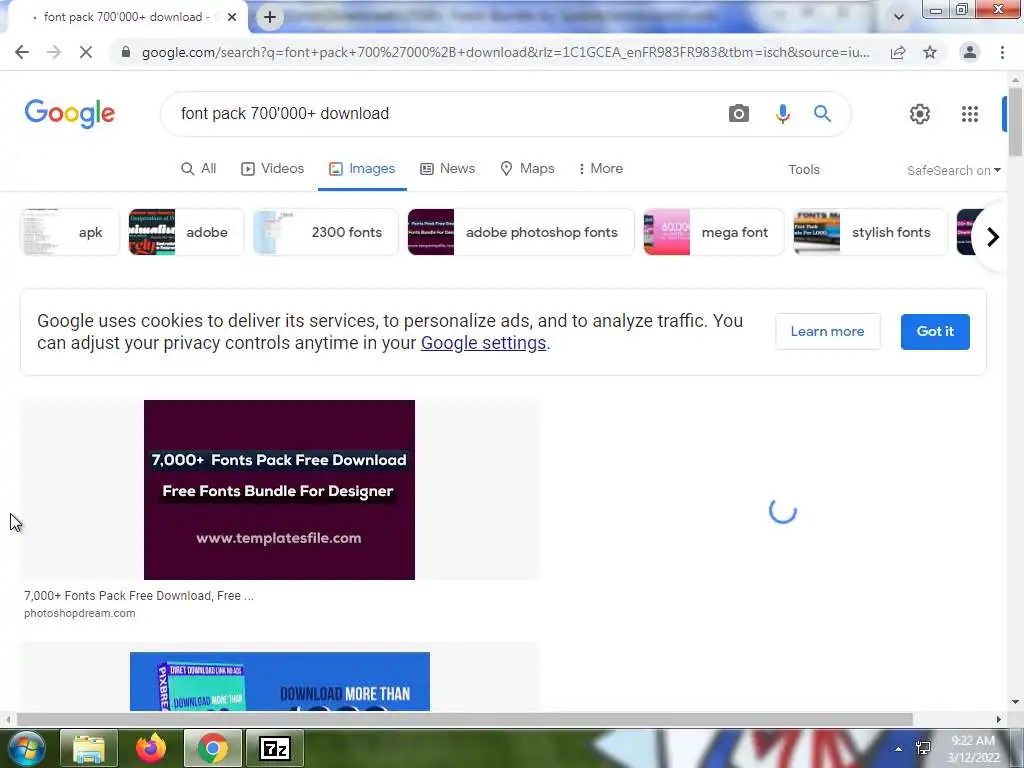Screen dimensions: 1024x768
Task: Click the 7,000+ Fonts Pack Free Download title
Action: coord(138,596)
